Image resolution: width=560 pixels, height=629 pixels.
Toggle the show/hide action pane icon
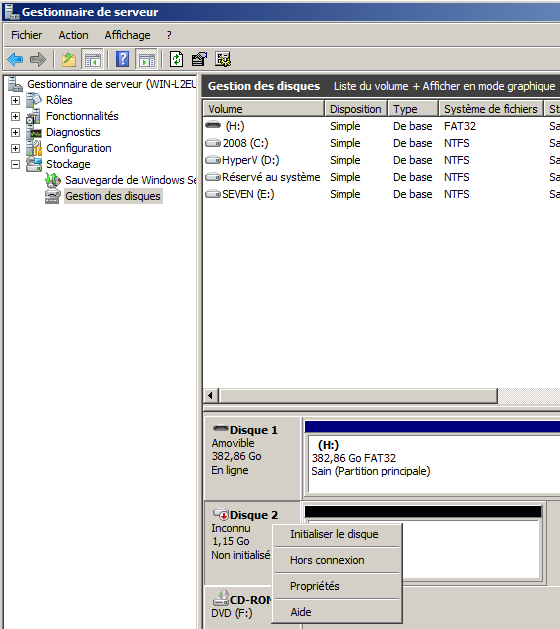click(x=147, y=60)
